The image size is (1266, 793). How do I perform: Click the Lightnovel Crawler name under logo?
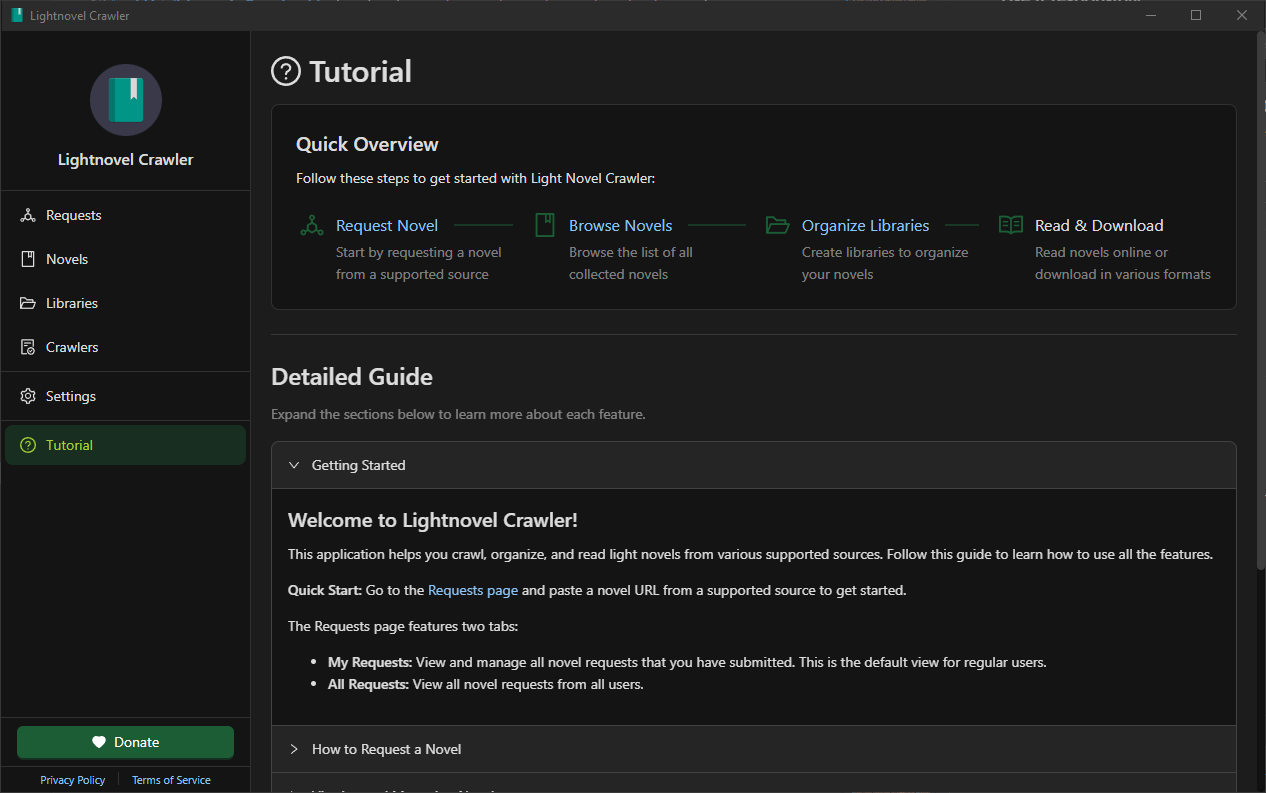click(126, 160)
